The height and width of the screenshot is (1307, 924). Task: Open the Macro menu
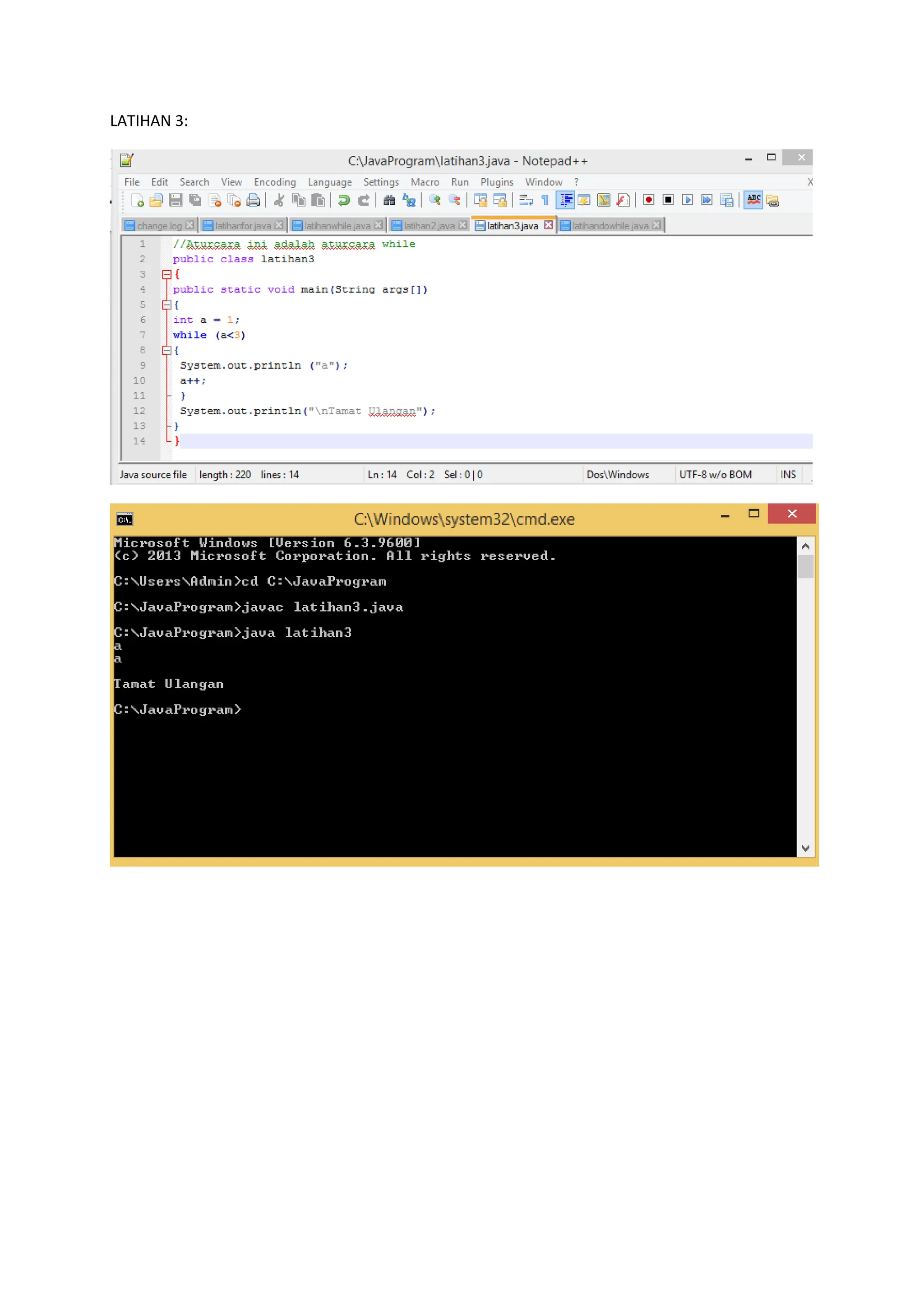click(425, 182)
